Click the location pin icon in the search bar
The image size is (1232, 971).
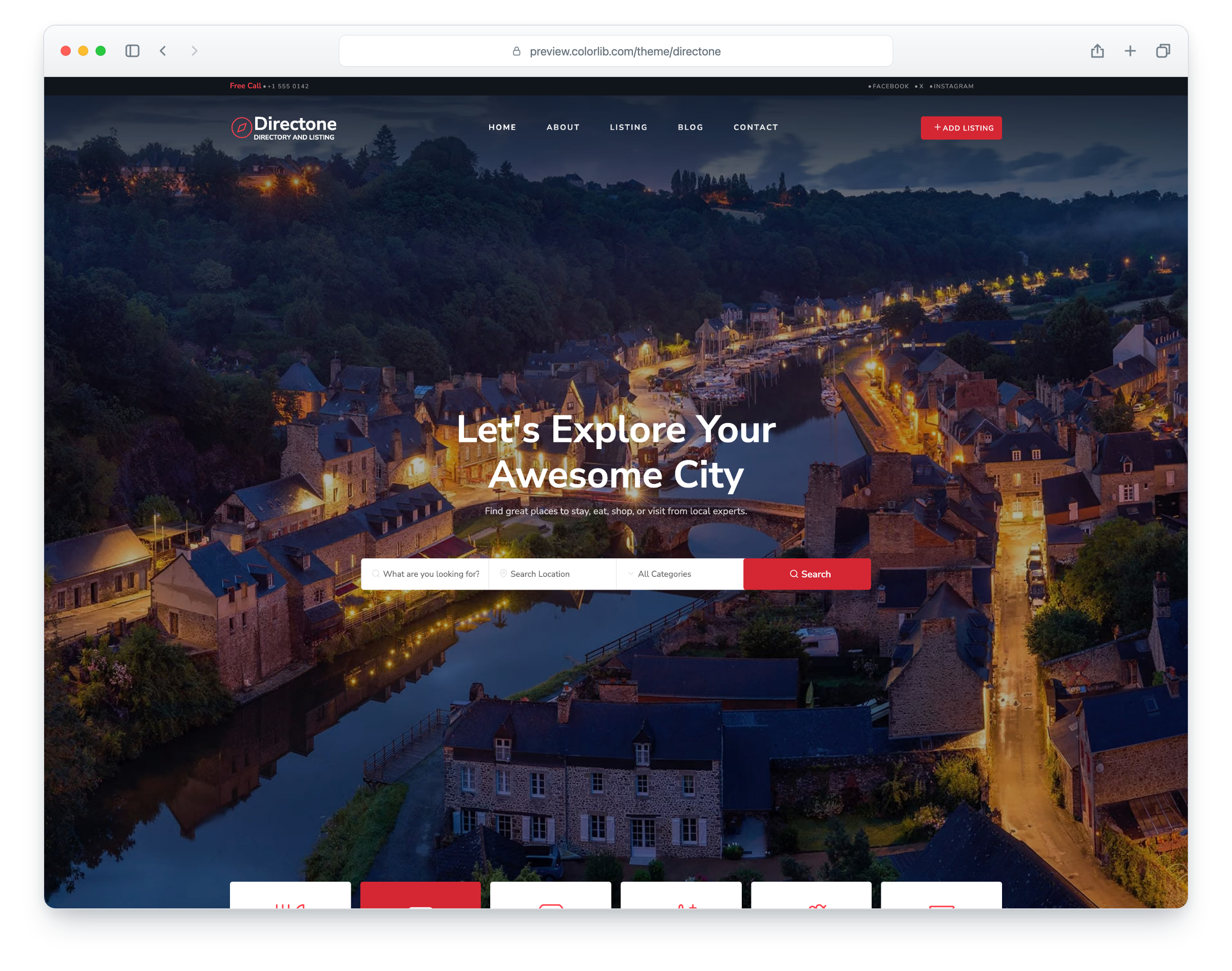[503, 574]
